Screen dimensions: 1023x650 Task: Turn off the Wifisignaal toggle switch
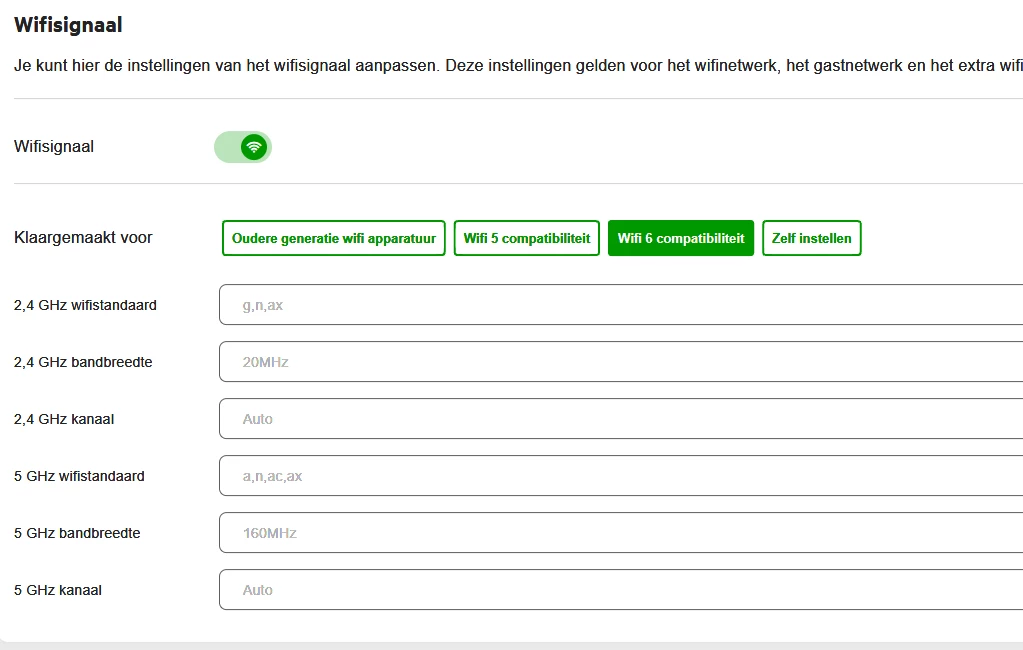tap(243, 147)
